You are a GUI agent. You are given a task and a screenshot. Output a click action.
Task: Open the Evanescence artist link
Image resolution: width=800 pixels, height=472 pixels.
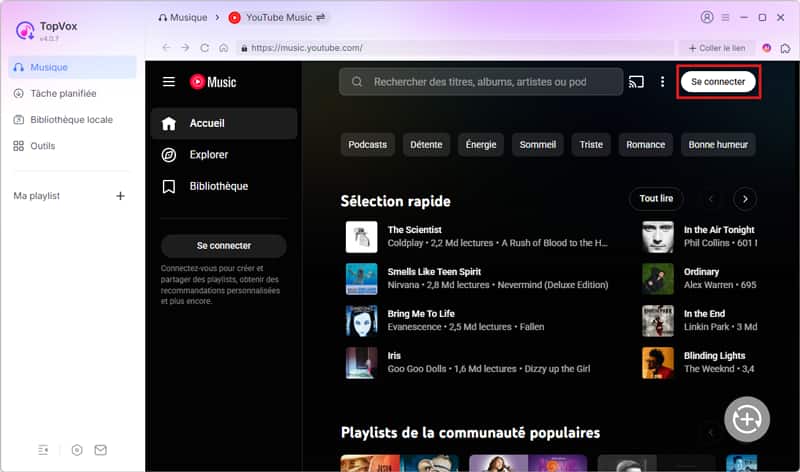click(414, 327)
